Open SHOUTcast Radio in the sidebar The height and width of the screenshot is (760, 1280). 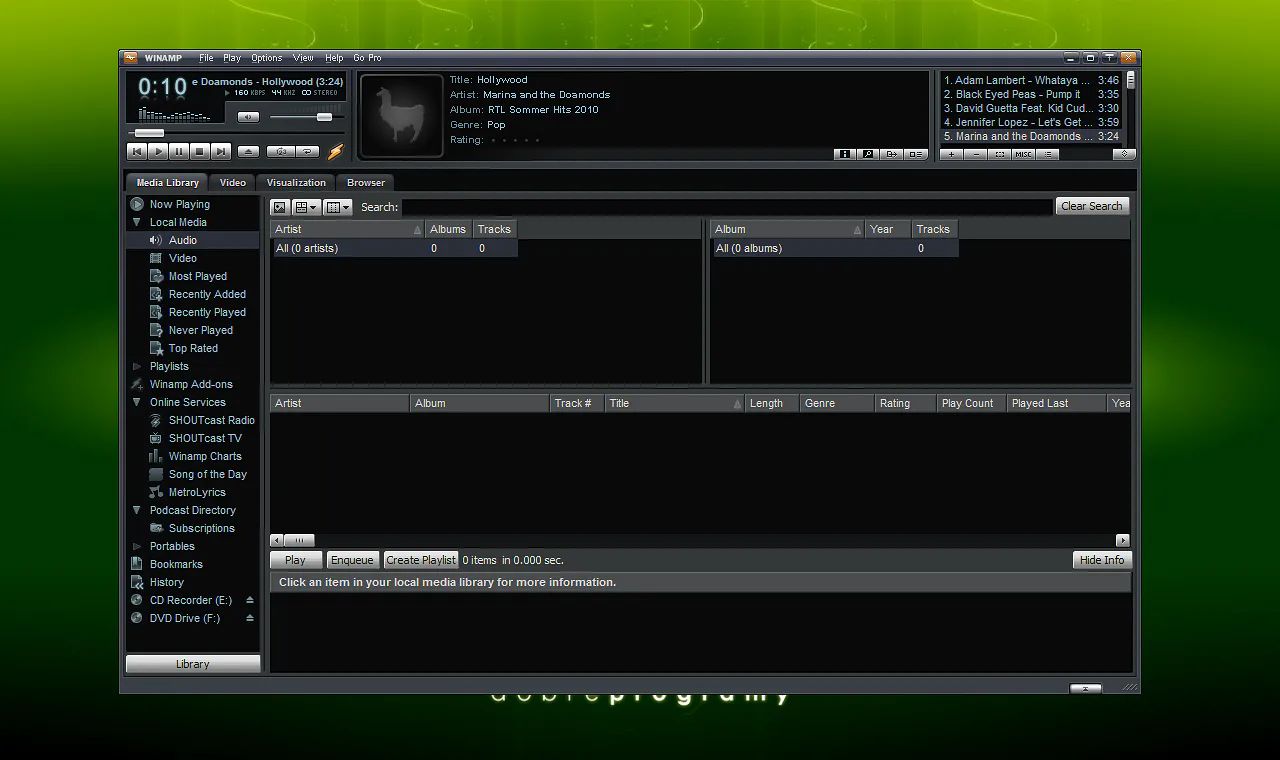pos(210,420)
